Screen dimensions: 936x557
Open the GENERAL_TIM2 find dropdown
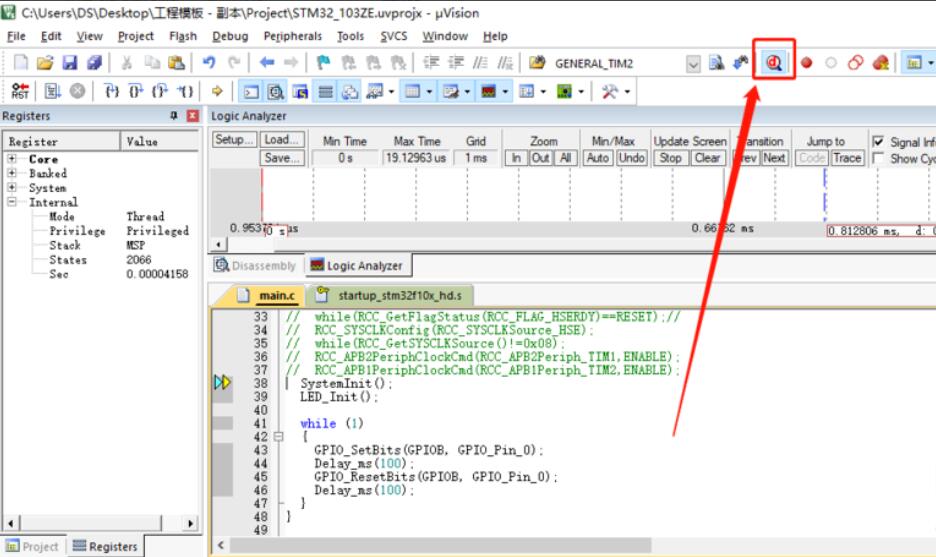pos(693,63)
